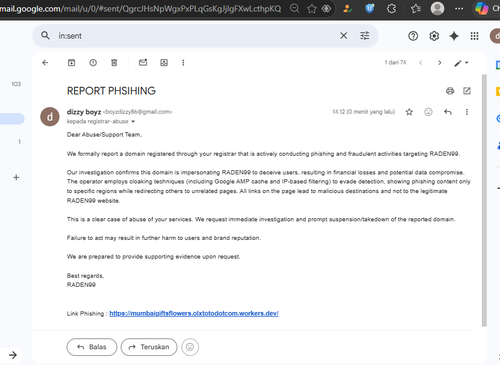This screenshot has height=365, width=500.
Task: Bookmark this page with the star icon
Action: [312, 8]
